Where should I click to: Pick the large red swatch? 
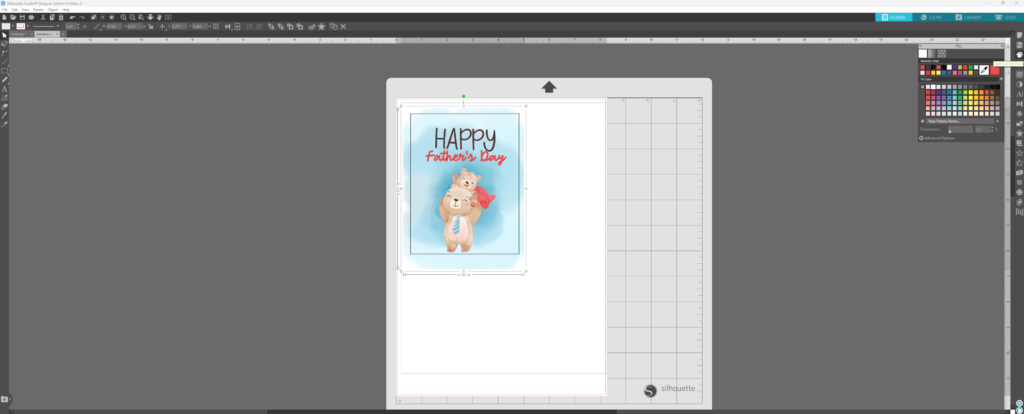click(994, 70)
